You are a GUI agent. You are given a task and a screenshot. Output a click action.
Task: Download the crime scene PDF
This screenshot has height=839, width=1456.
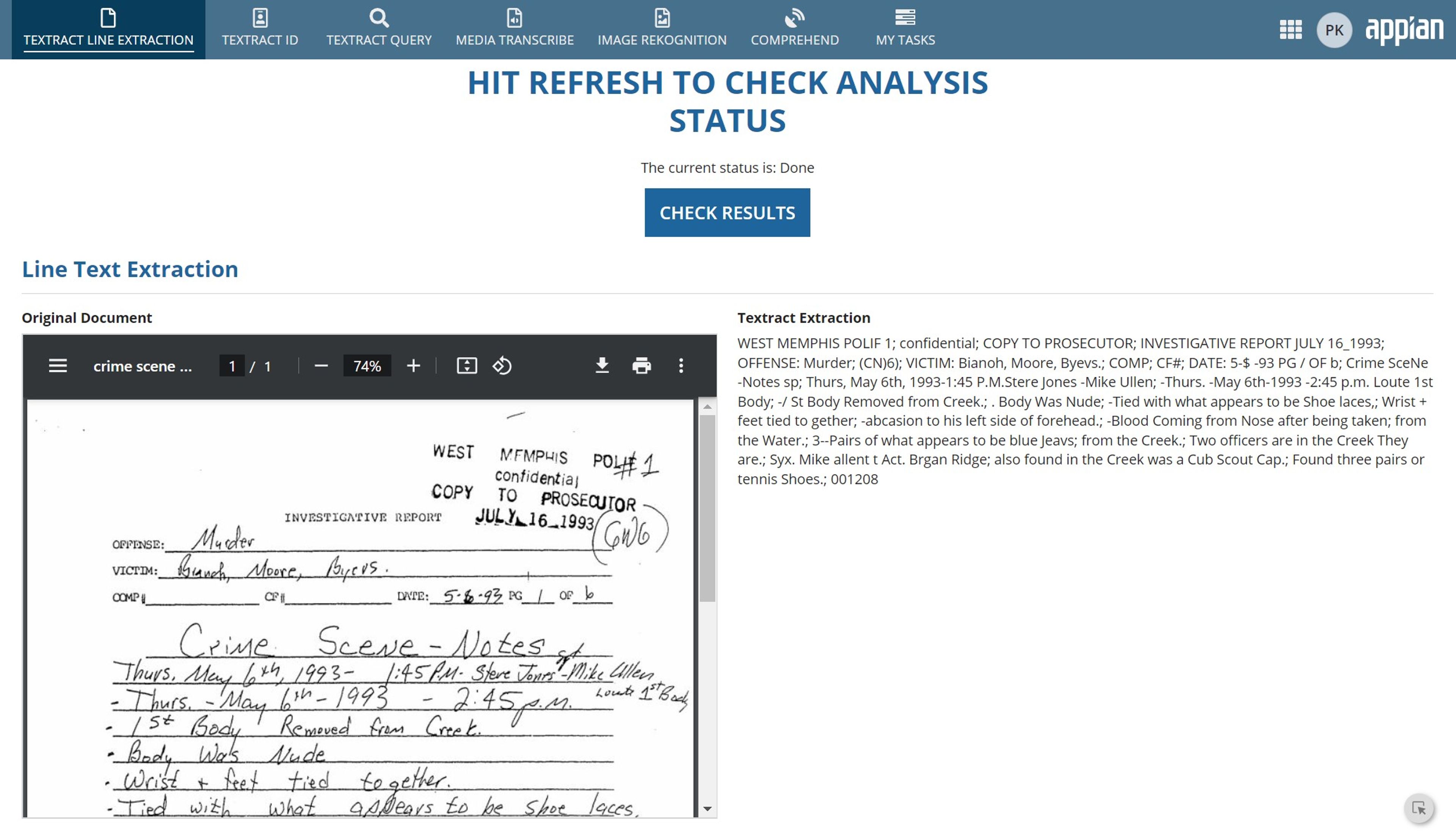[x=602, y=366]
